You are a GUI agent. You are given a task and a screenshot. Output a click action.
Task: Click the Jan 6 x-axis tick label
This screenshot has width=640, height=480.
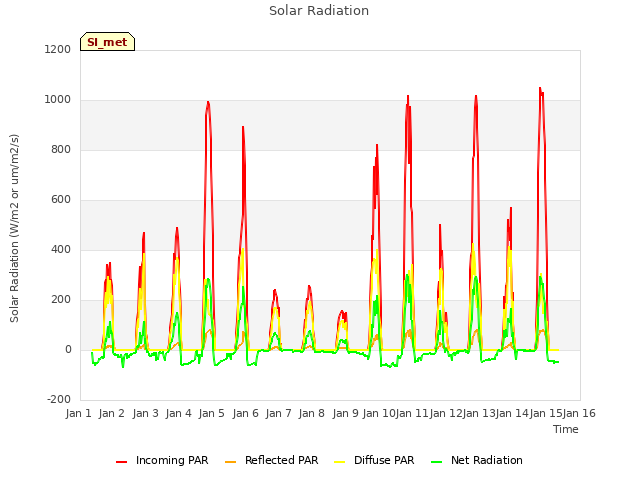coord(245,413)
